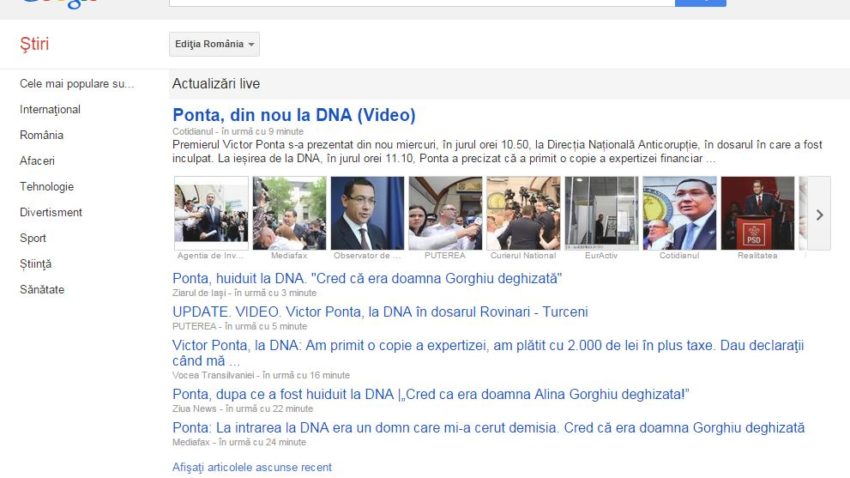Screen dimensions: 850x478
Task: Click source text PUTEREA - în urmă cu 5 minute
Action: pos(240,326)
